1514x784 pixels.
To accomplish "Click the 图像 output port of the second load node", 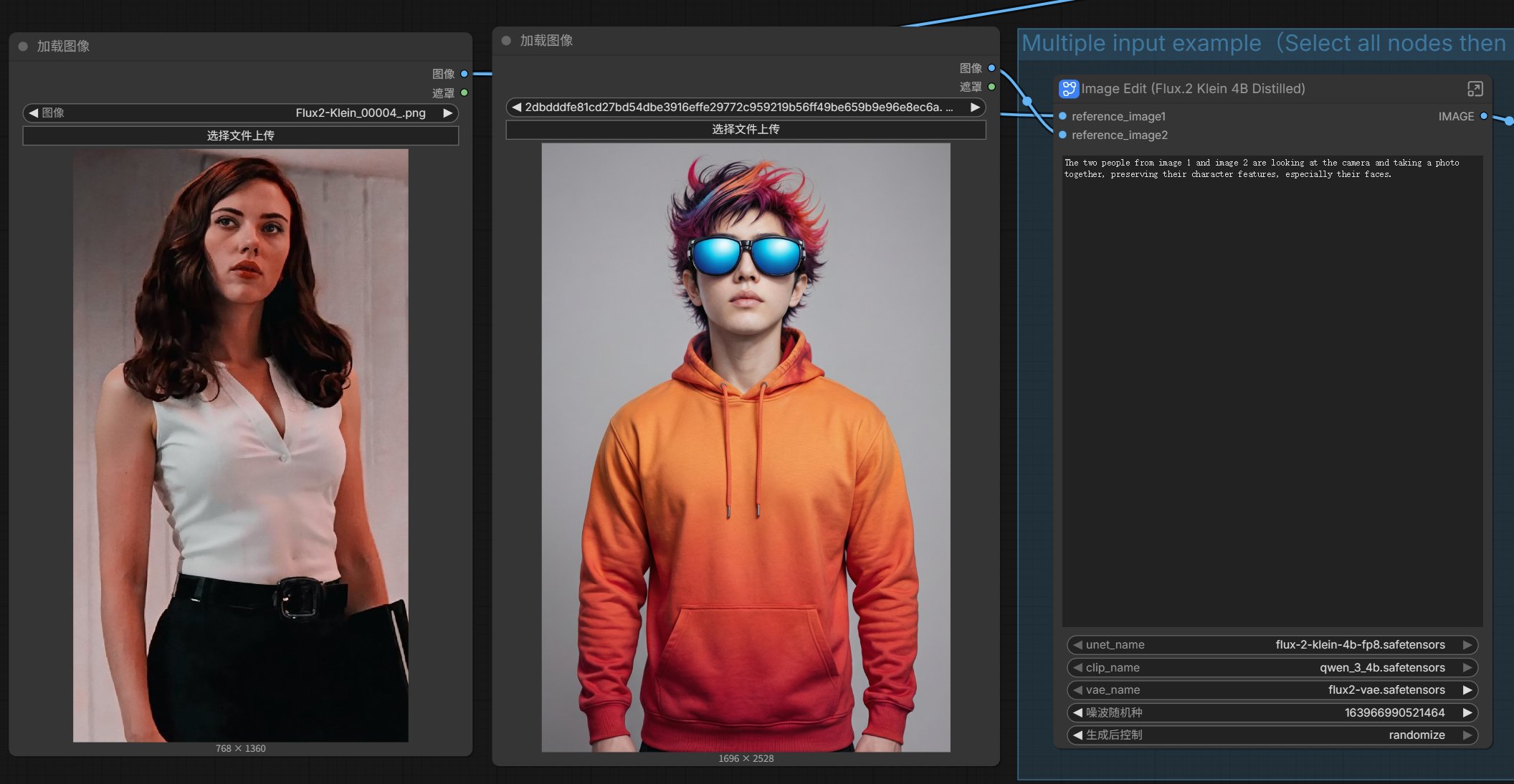I will pos(991,68).
